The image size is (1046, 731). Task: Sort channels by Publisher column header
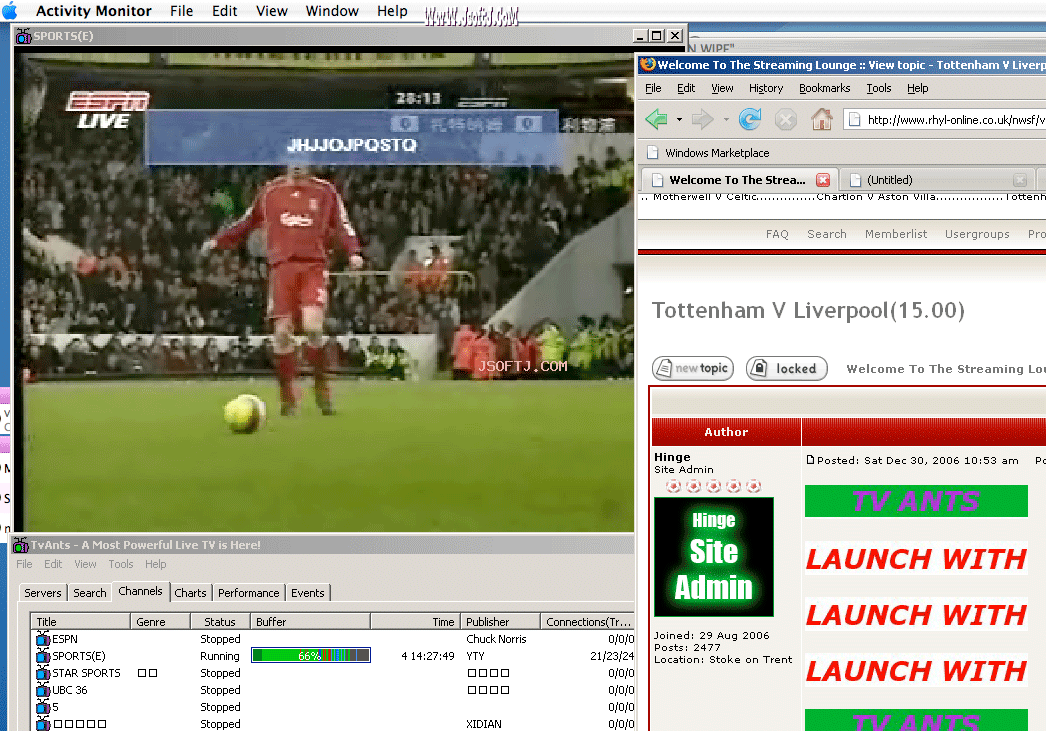tap(500, 622)
